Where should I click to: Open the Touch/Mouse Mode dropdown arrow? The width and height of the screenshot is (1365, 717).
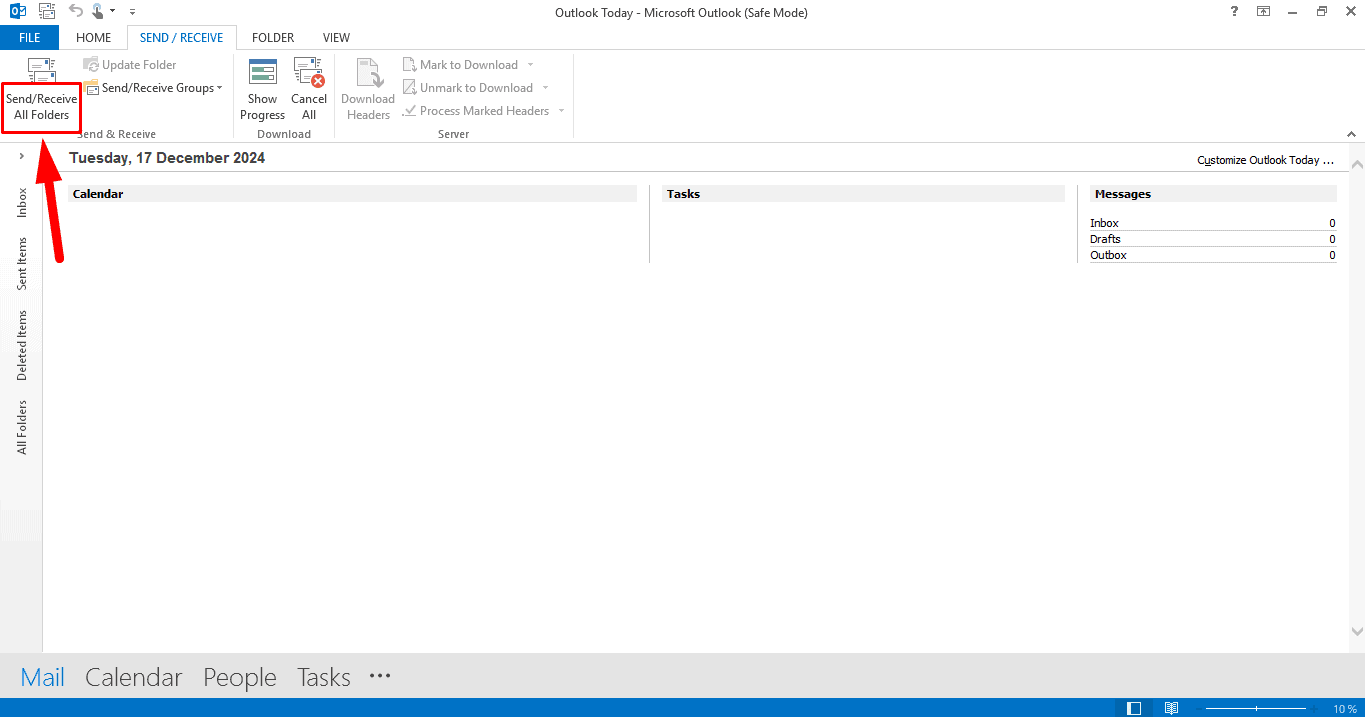tap(112, 12)
